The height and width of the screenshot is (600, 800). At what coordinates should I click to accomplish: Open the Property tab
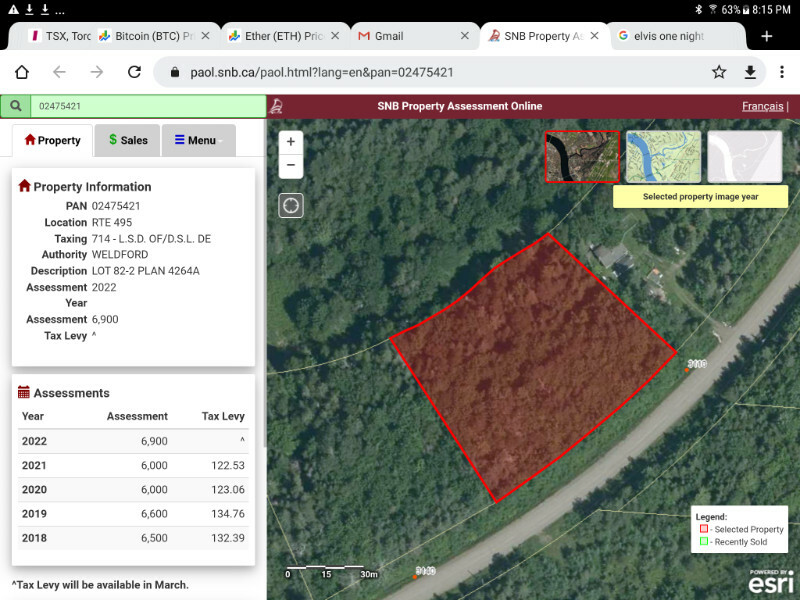pyautogui.click(x=53, y=140)
